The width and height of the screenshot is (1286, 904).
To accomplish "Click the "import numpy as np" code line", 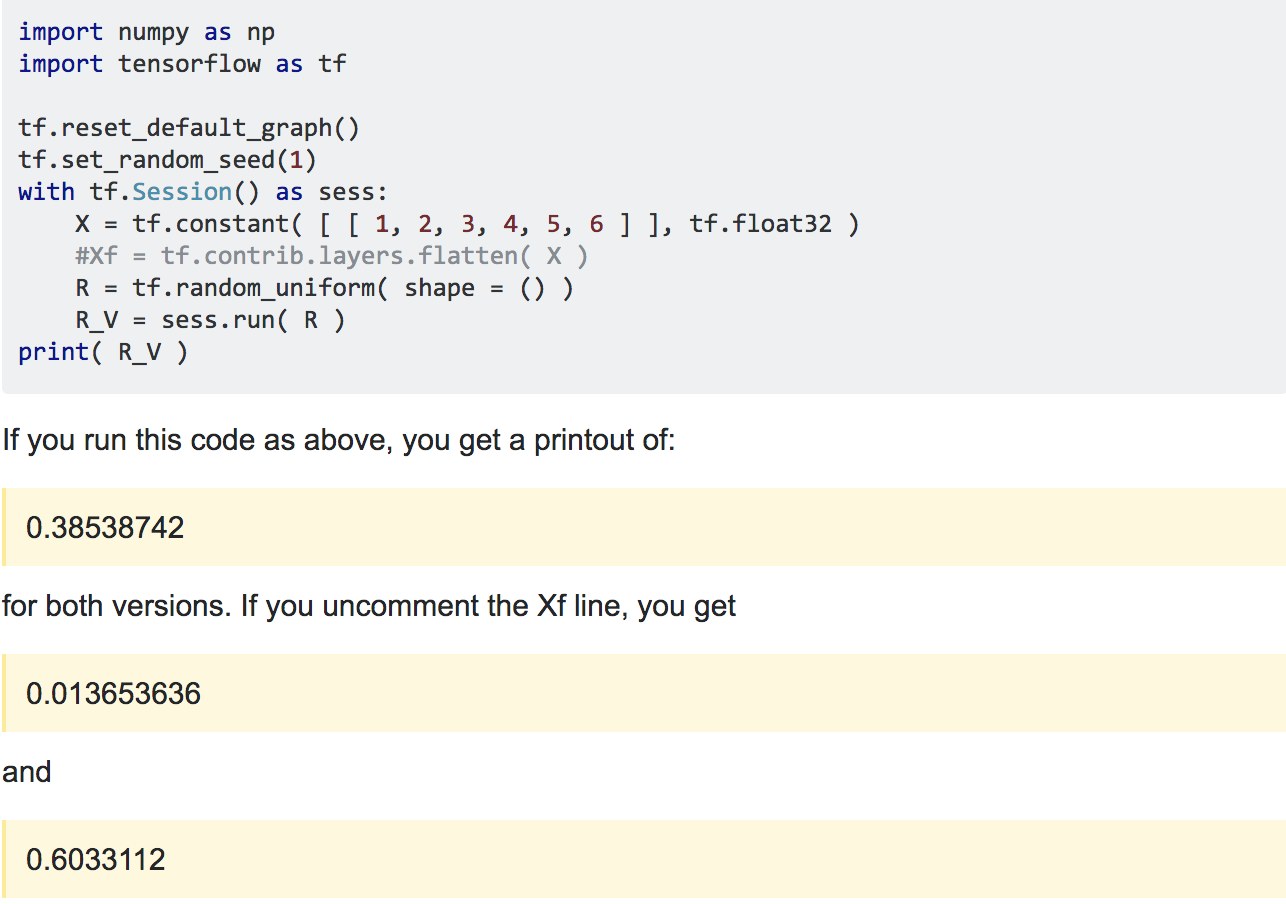I will 146,32.
